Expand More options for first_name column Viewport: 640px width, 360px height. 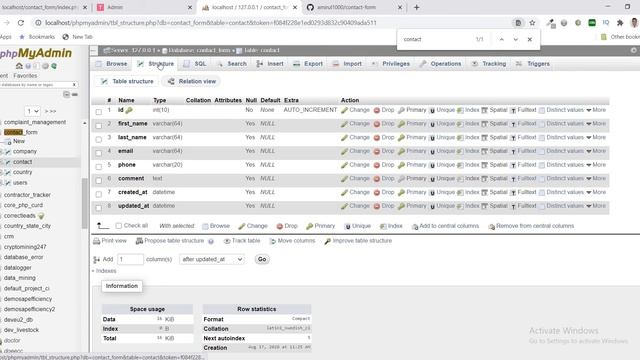click(x=596, y=124)
